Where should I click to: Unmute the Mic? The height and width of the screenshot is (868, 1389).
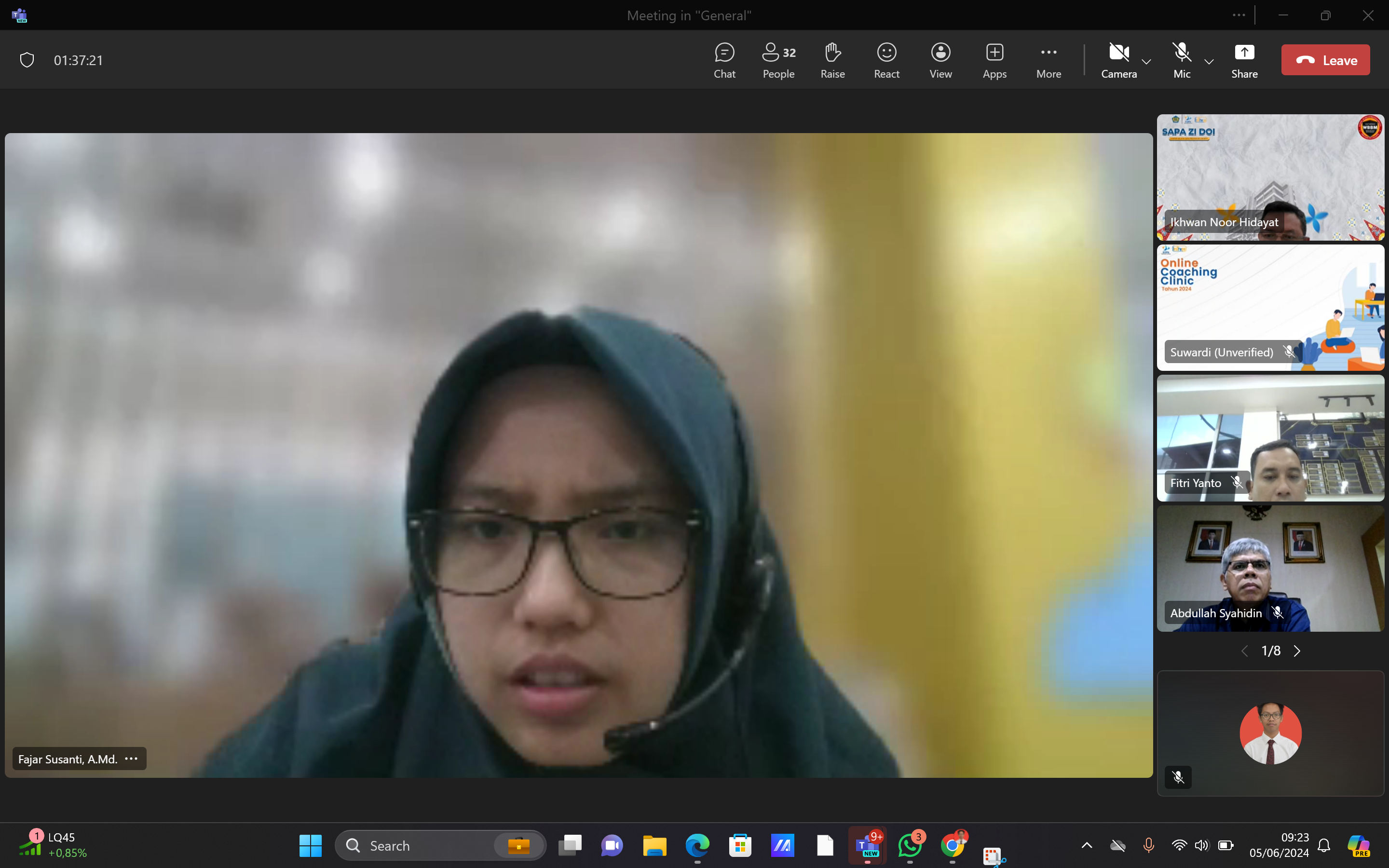coord(1181,60)
